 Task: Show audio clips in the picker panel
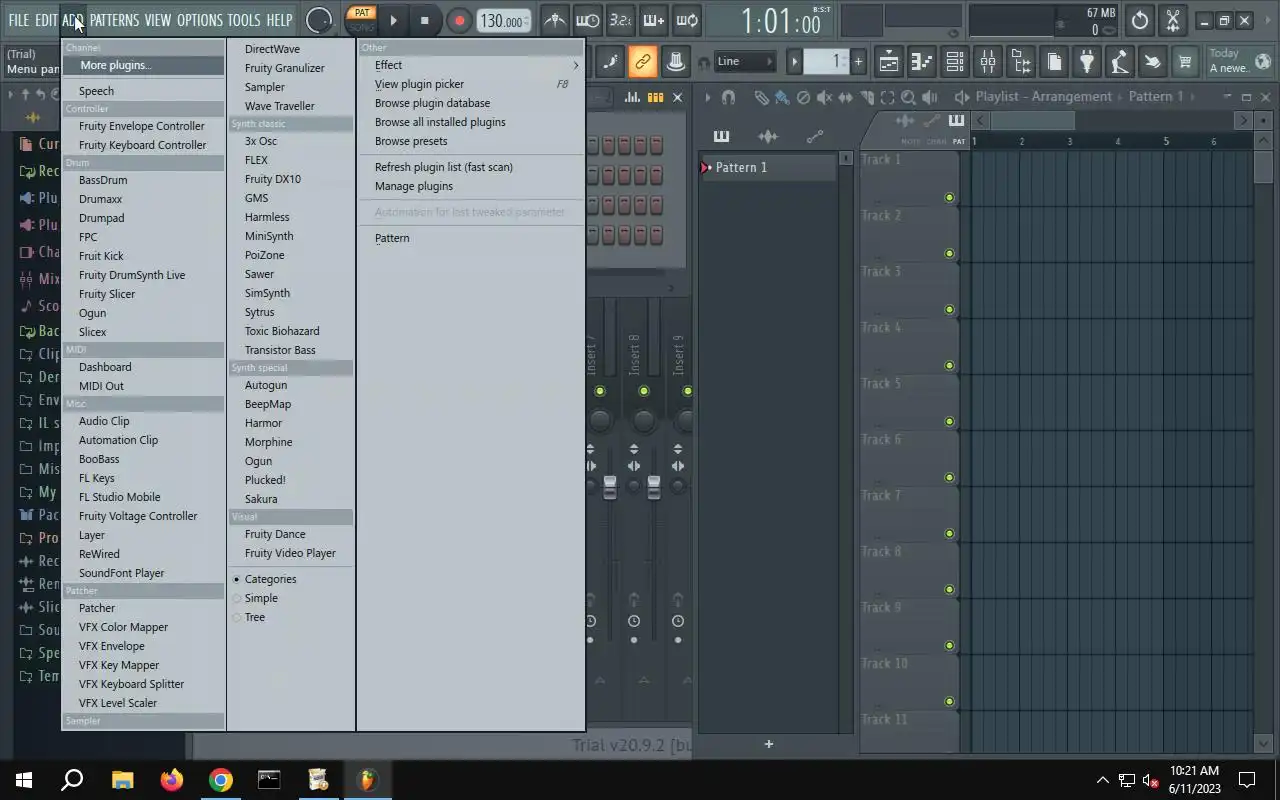click(x=768, y=136)
